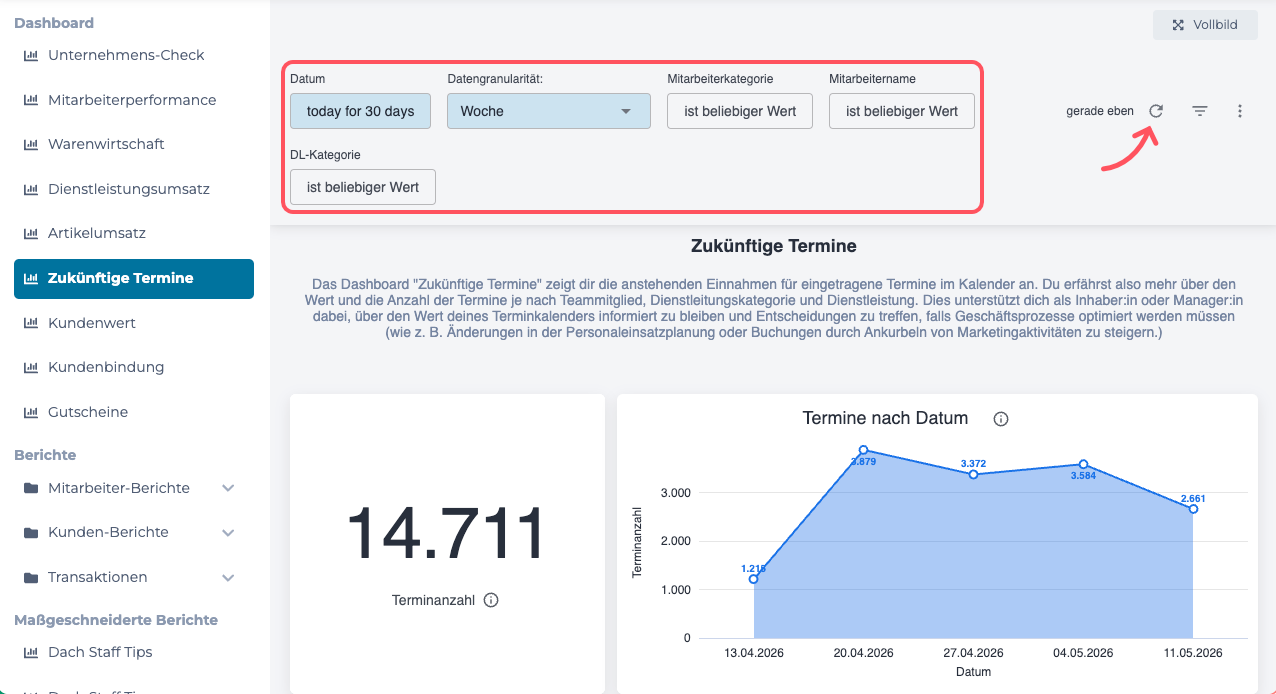Click the Mitarbeiter-Berichte folder icon
The height and width of the screenshot is (694, 1276).
pos(30,488)
